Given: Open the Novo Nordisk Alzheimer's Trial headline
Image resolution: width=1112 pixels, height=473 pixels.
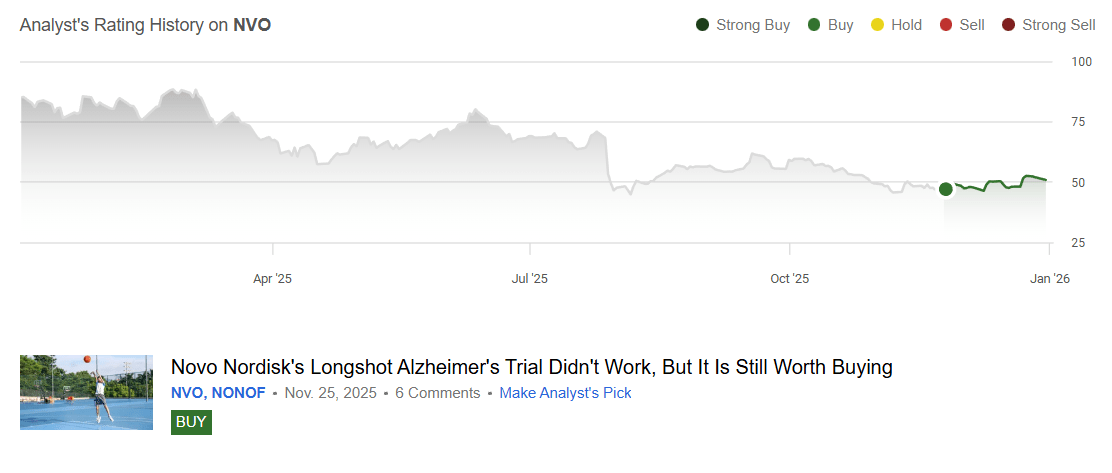Looking at the screenshot, I should tap(531, 367).
